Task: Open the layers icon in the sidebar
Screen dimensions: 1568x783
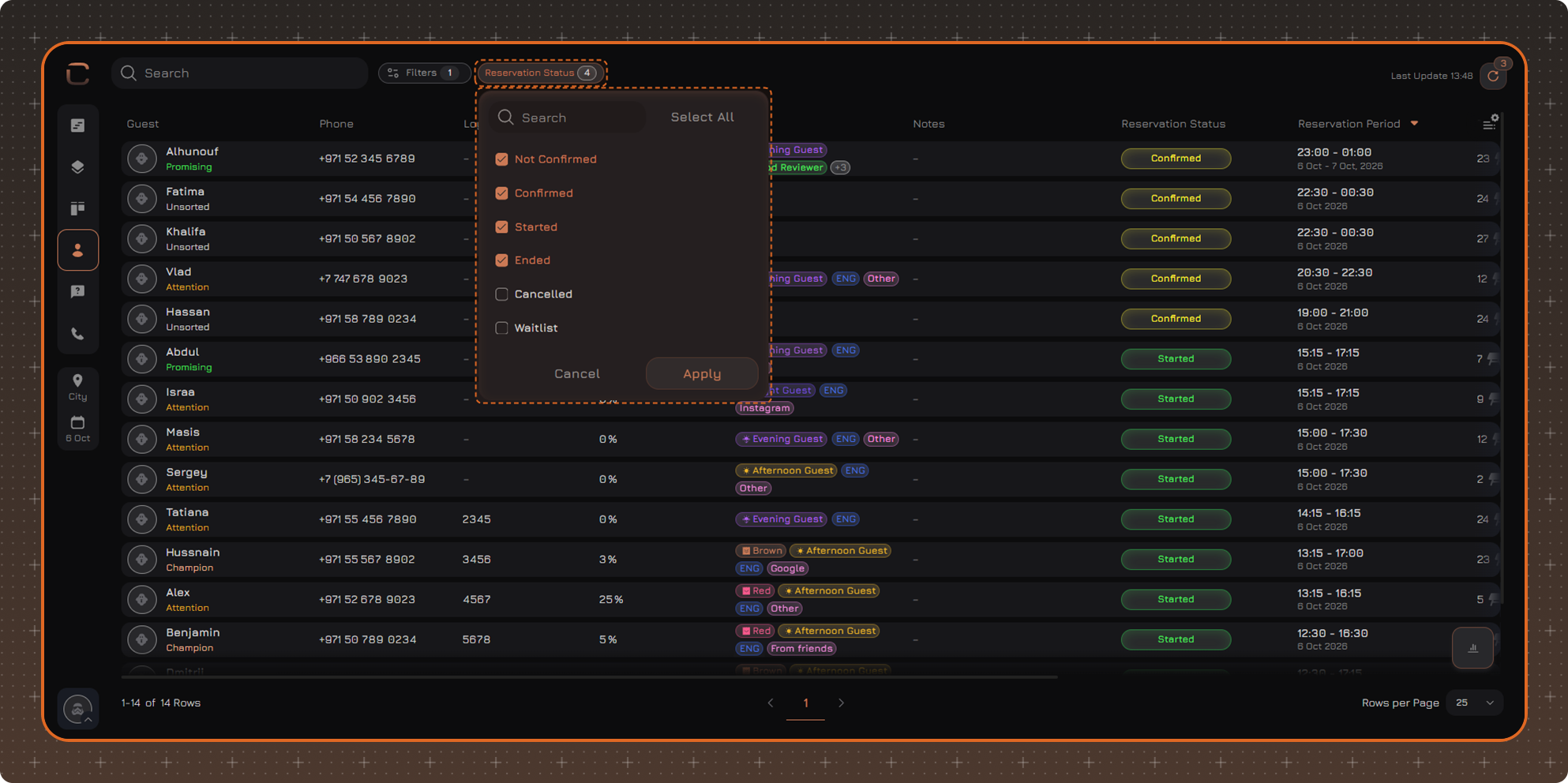Action: tap(77, 167)
